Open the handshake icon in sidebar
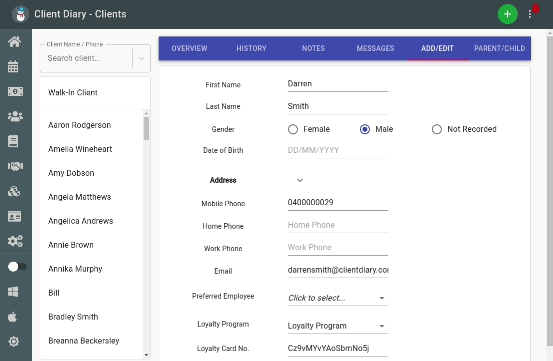Viewport: 553px width, 361px height. tap(15, 166)
